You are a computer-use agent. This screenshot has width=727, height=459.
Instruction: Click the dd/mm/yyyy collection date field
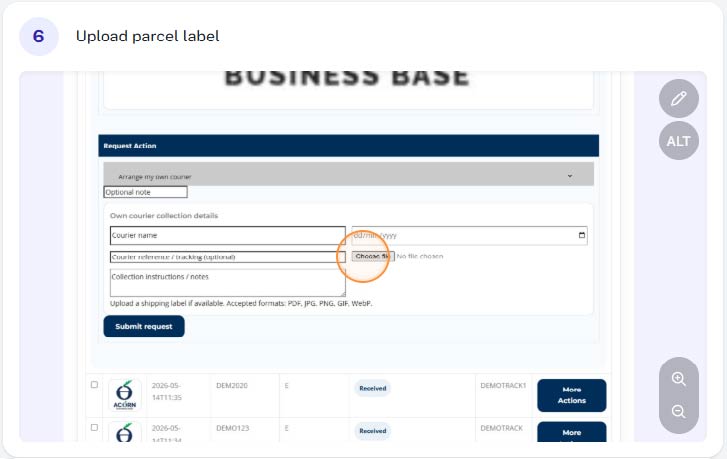[x=469, y=235]
